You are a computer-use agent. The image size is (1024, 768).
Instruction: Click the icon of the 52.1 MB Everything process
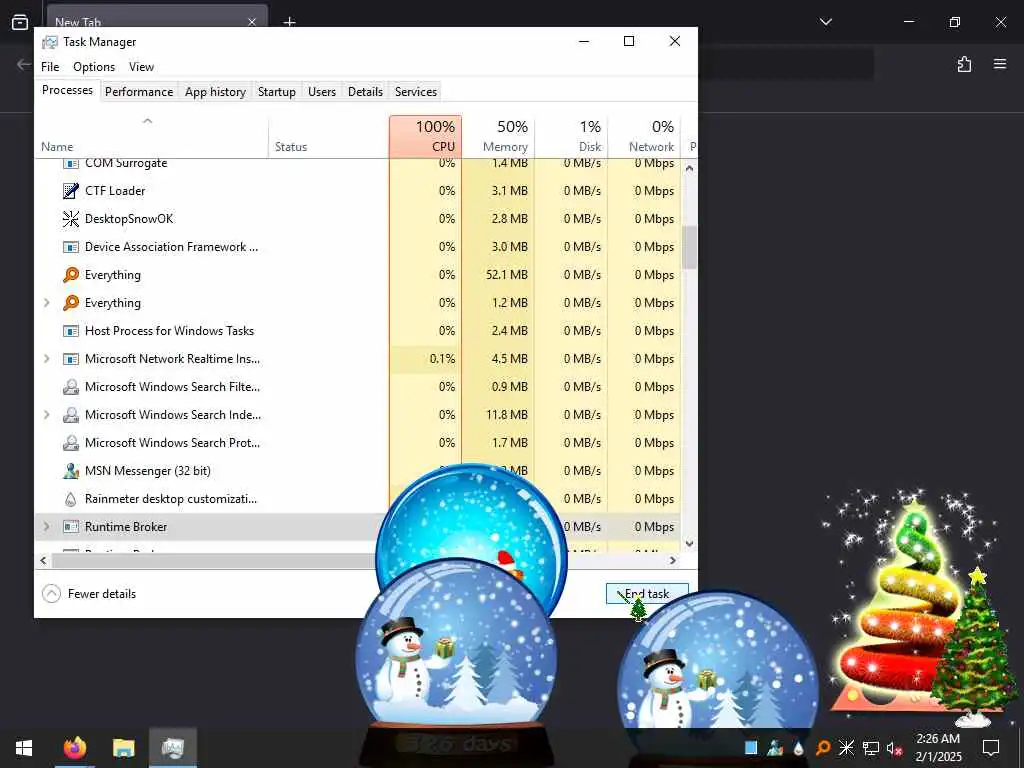71,275
